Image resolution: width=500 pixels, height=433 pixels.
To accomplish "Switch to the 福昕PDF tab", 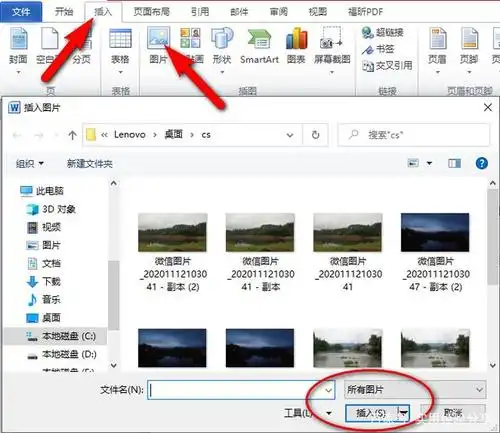I will coord(365,12).
